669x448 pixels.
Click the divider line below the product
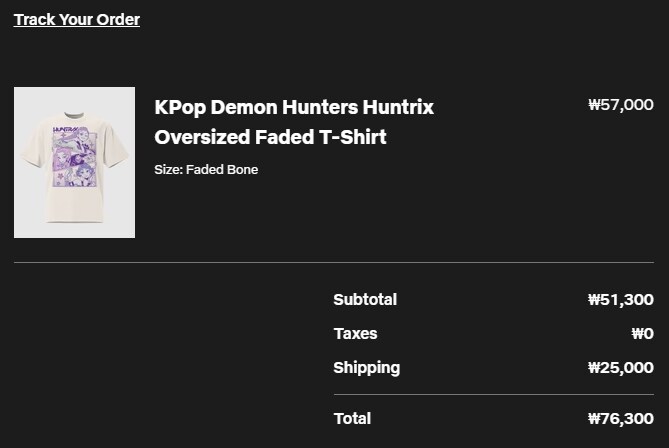tap(334, 262)
